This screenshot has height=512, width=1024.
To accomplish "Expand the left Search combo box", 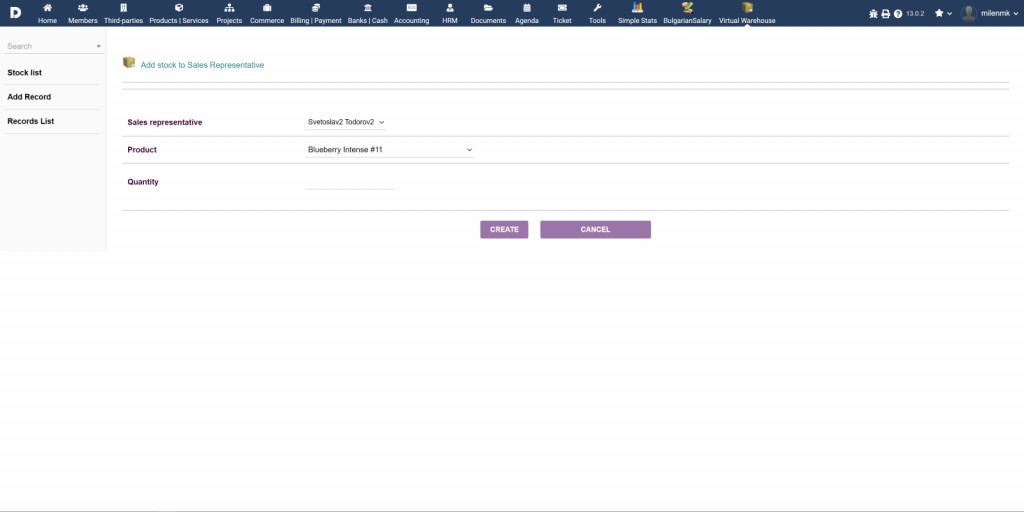I will click(54, 46).
